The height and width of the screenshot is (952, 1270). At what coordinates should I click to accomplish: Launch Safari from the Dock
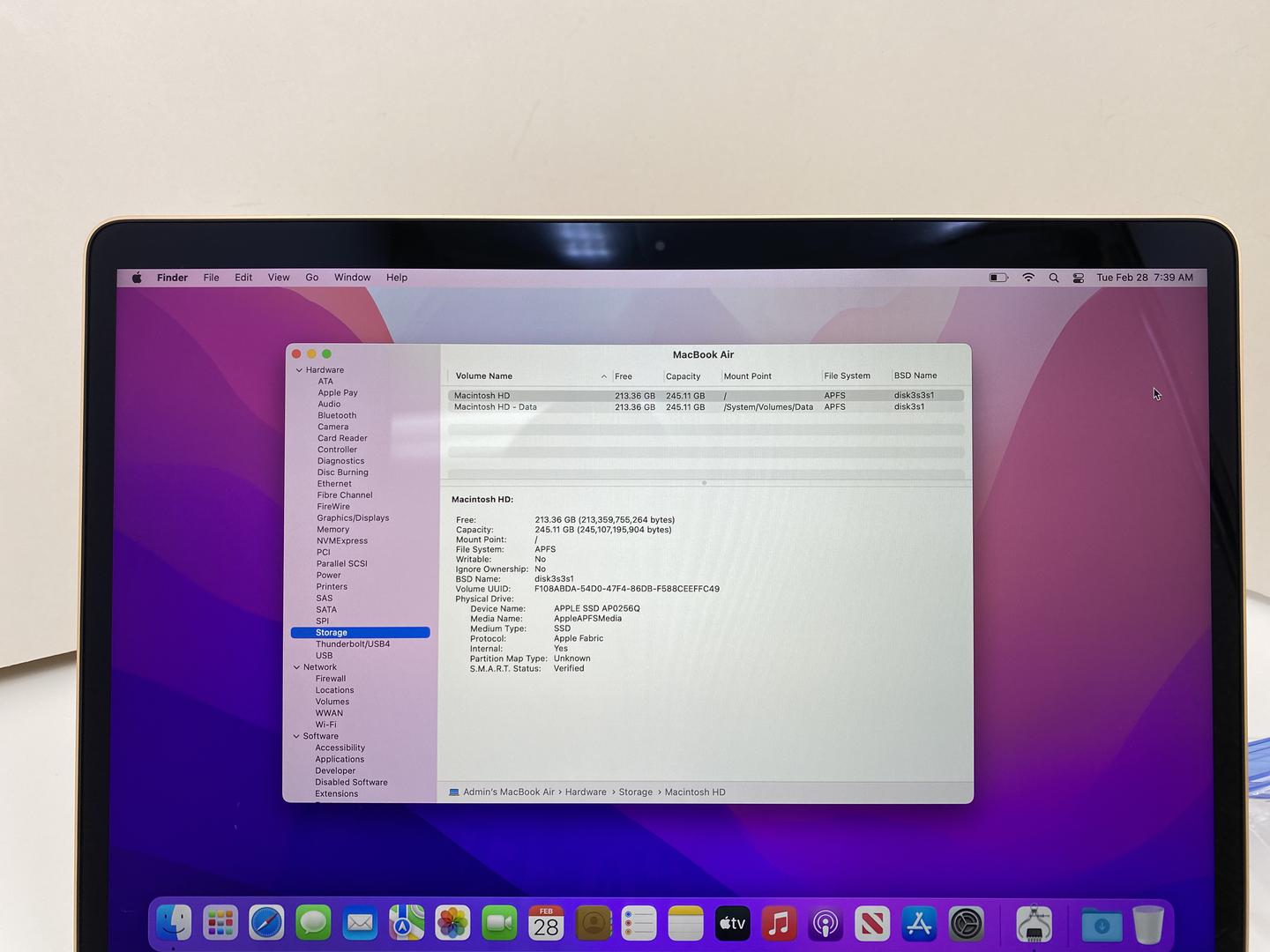pyautogui.click(x=266, y=923)
